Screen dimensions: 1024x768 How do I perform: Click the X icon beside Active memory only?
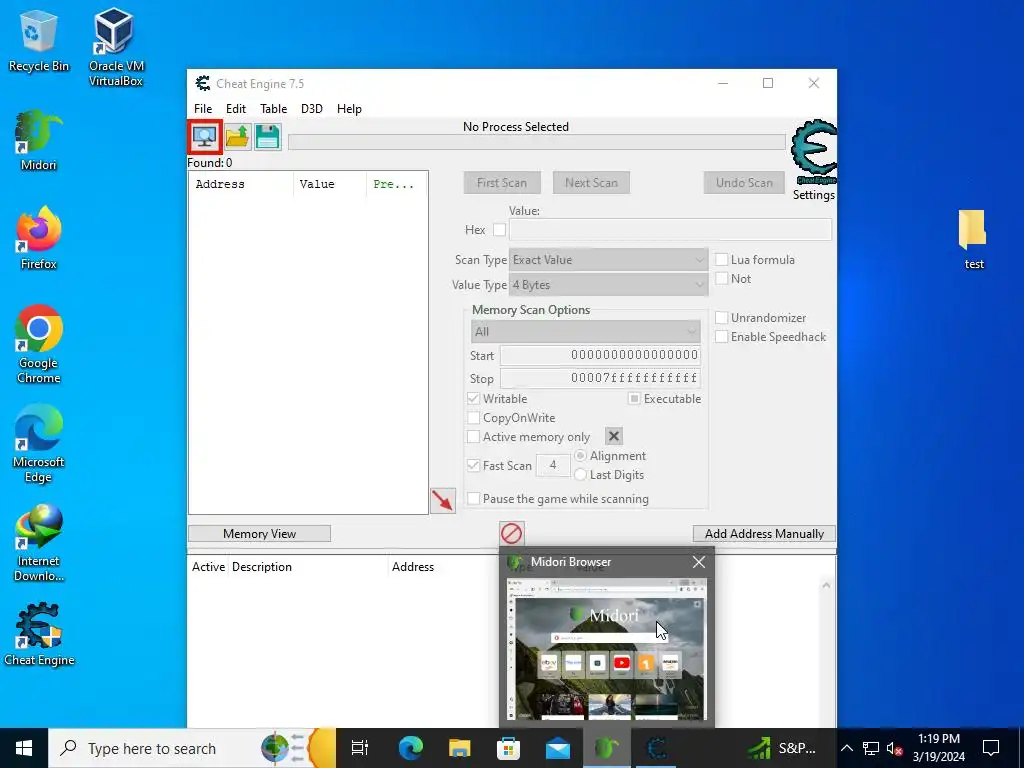(614, 436)
